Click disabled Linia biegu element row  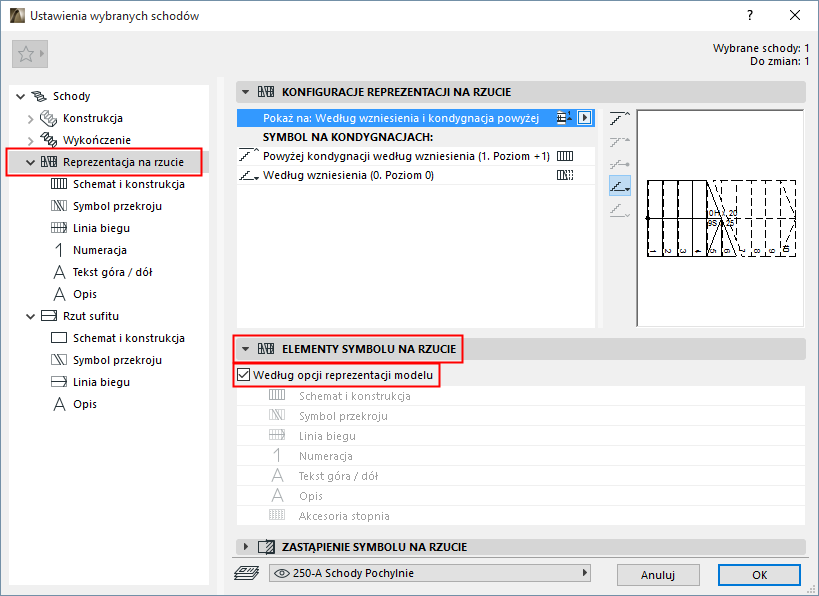pos(521,436)
